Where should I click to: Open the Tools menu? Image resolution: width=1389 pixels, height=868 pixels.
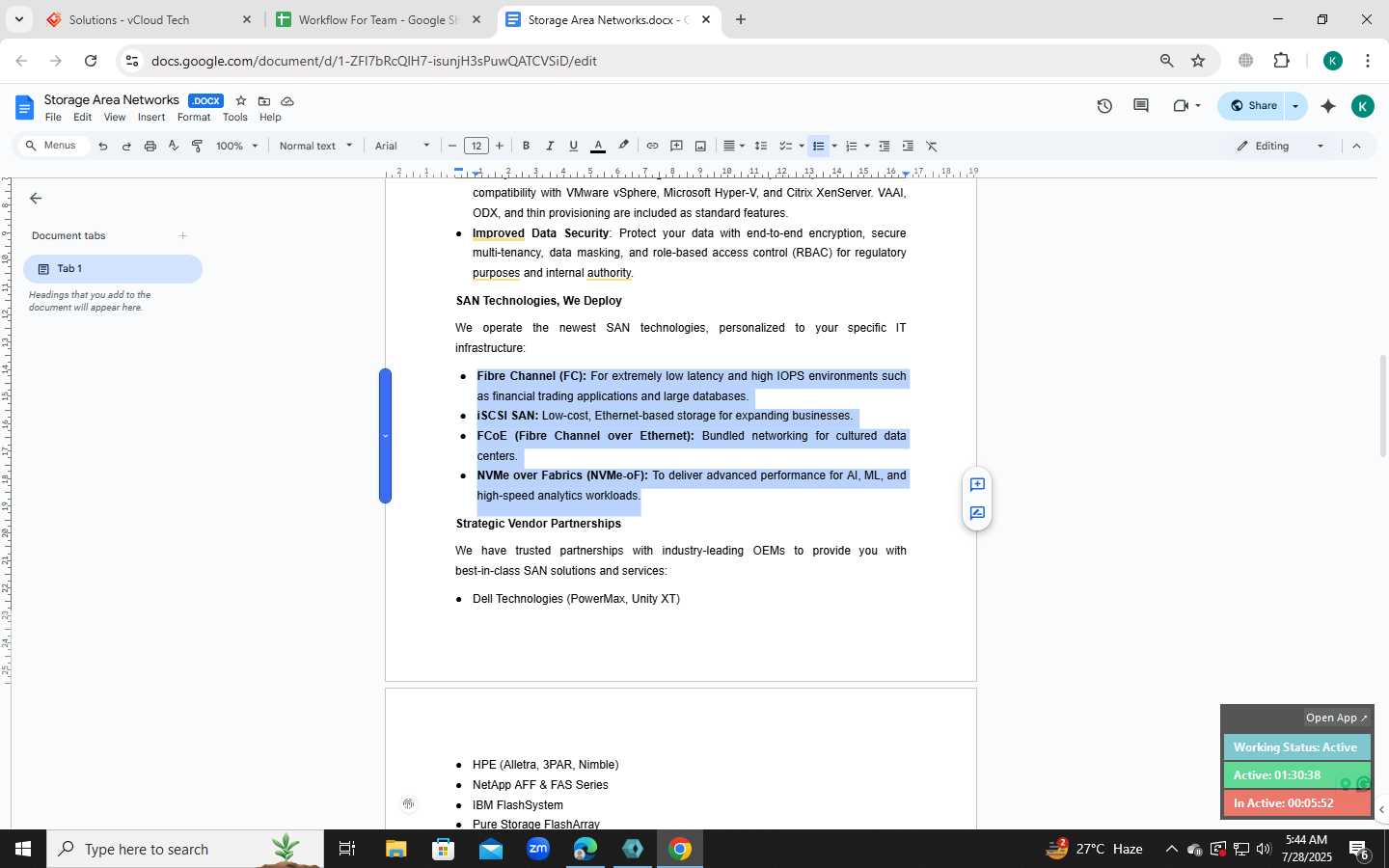tap(235, 118)
